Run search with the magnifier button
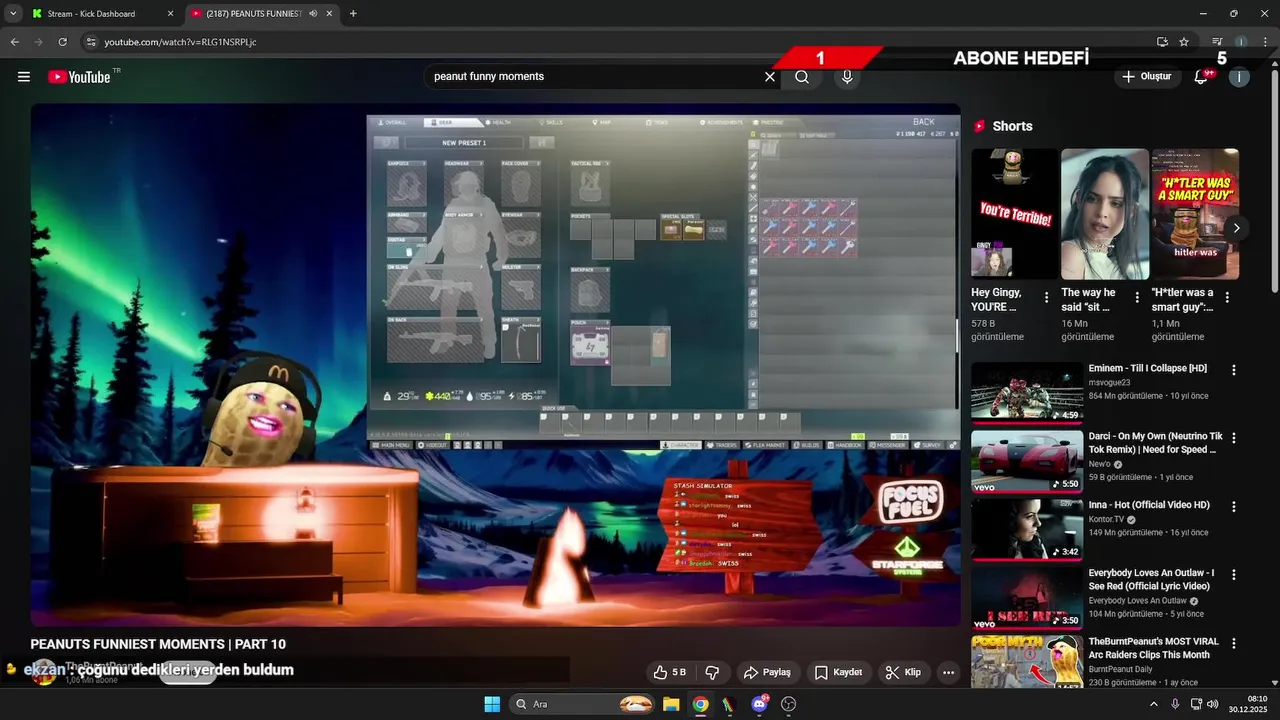1280x720 pixels. tap(802, 77)
